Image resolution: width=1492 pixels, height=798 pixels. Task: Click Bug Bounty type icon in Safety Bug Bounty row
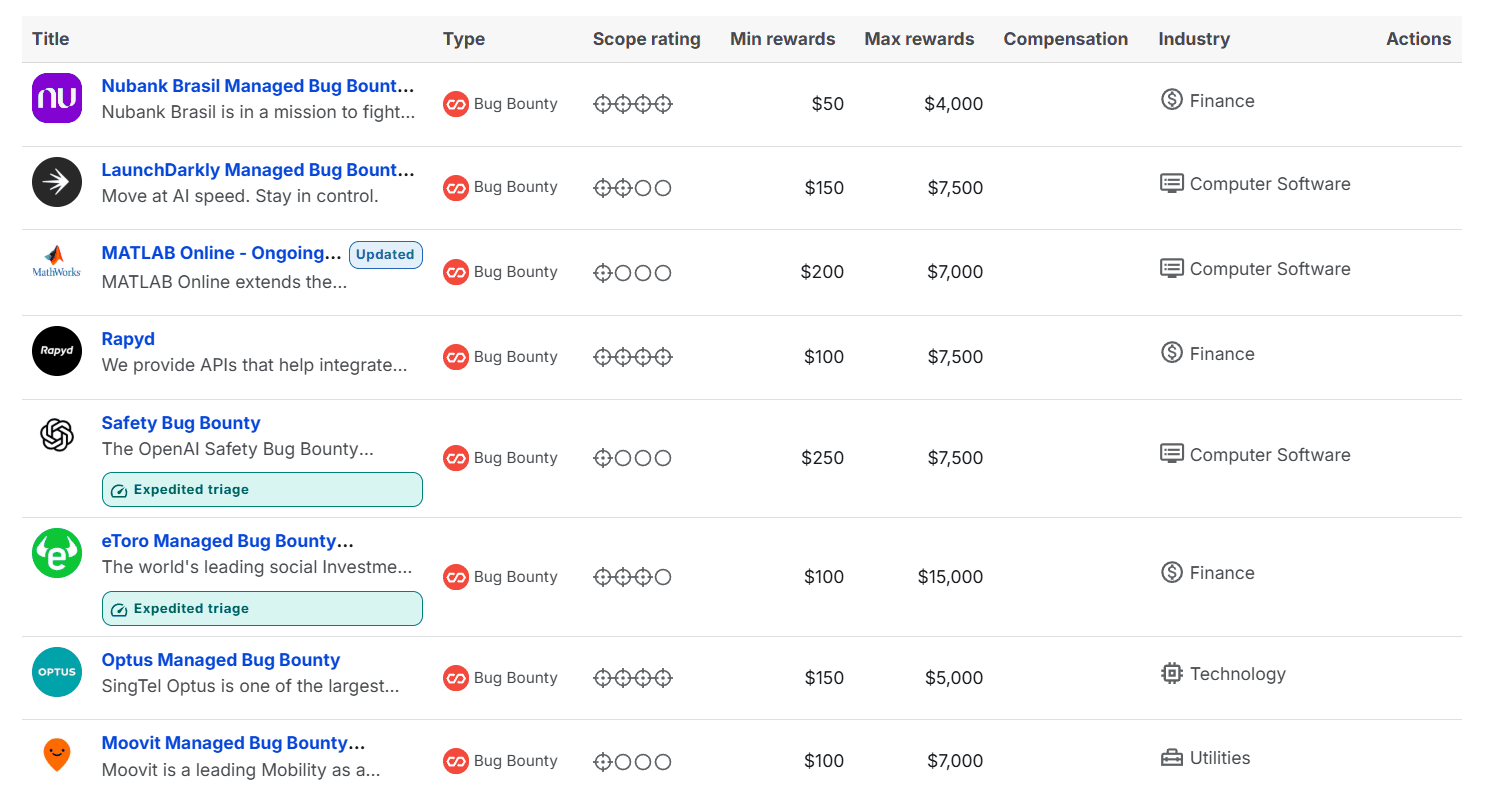[x=456, y=458]
